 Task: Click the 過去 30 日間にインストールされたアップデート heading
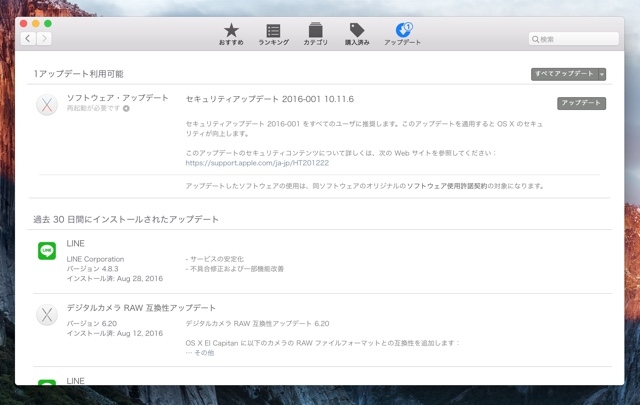tap(126, 219)
